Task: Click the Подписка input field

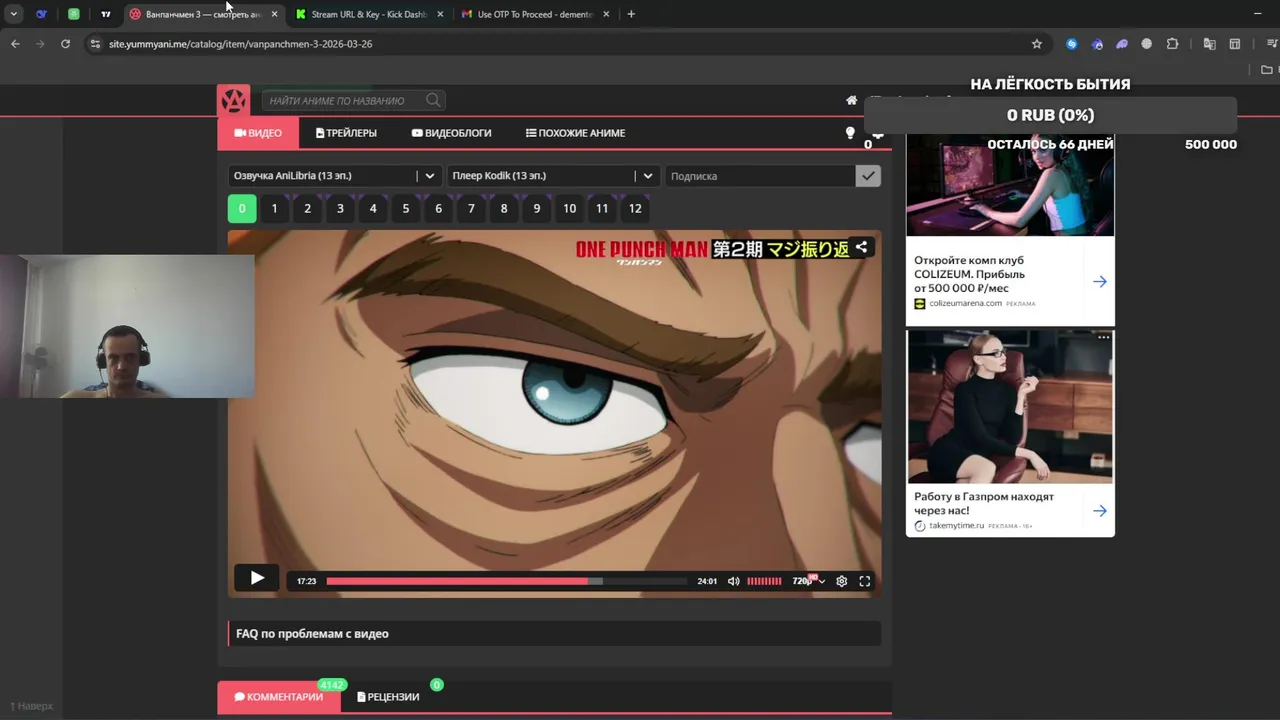Action: tap(760, 176)
